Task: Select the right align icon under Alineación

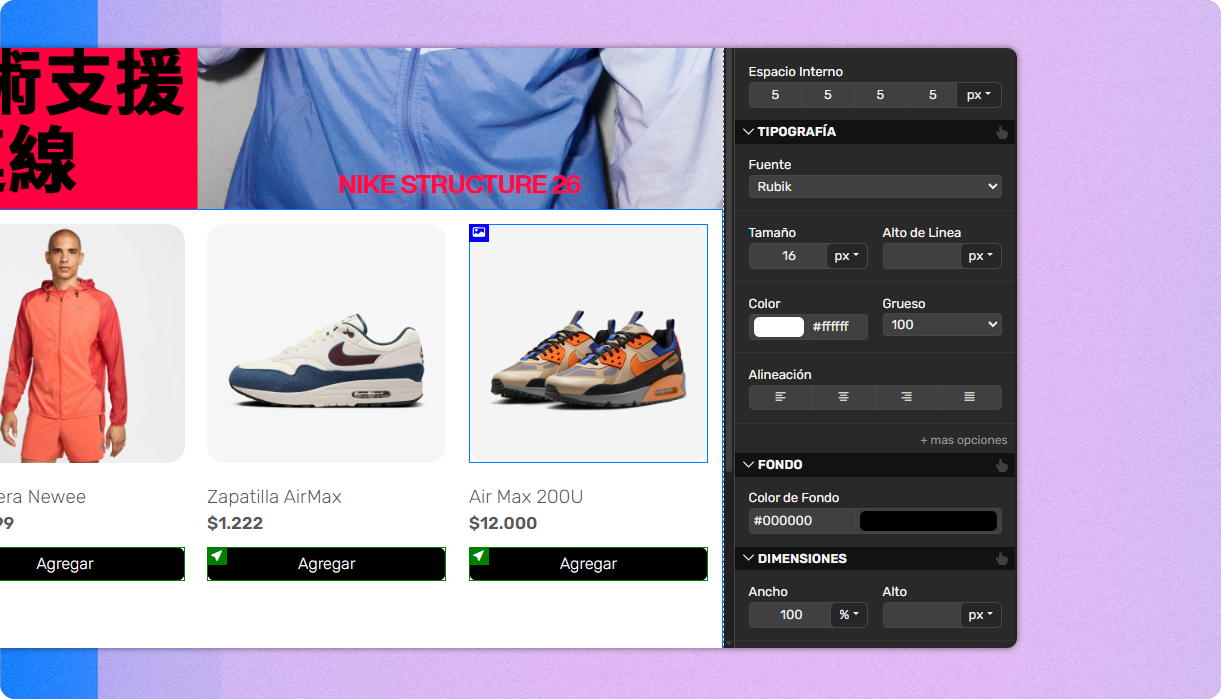Action: coord(907,397)
